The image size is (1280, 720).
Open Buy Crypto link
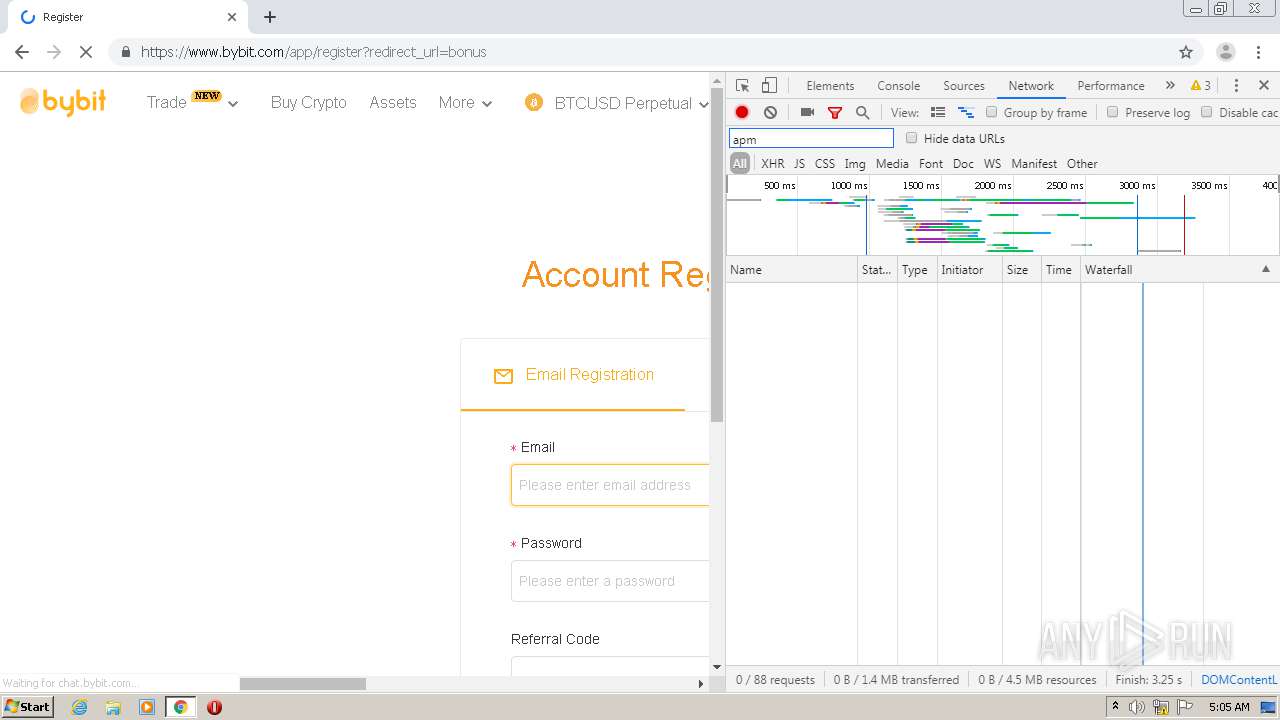tap(309, 103)
